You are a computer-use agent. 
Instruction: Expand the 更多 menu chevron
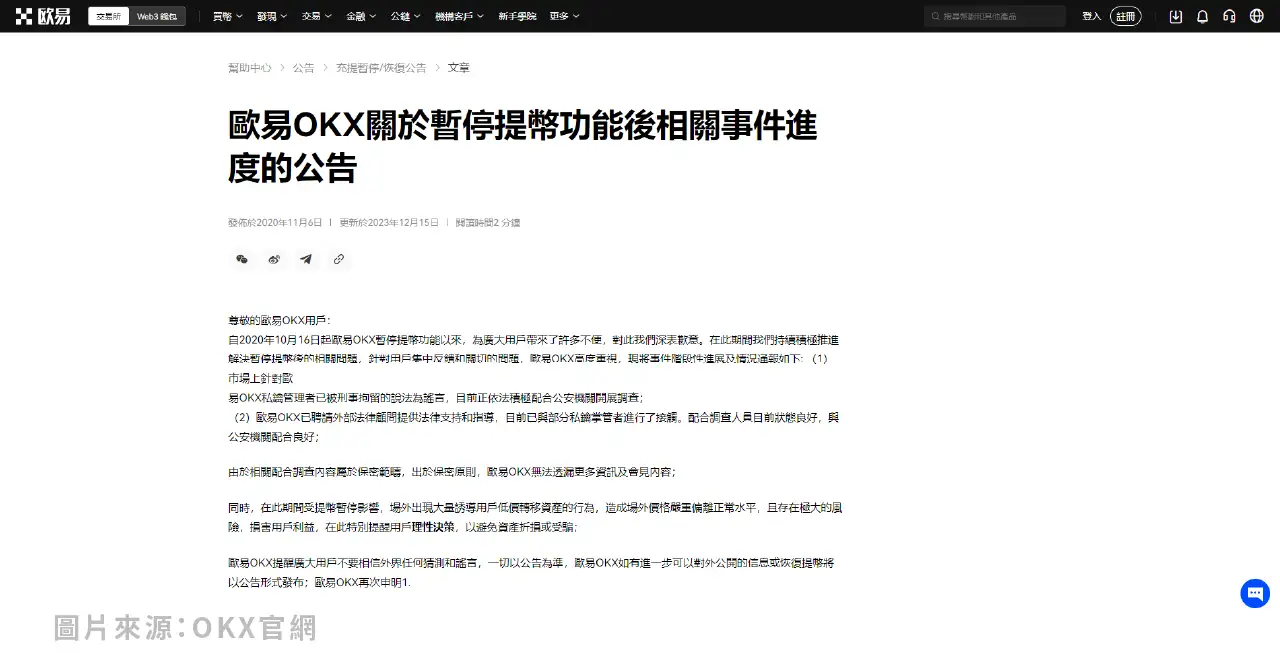click(x=564, y=16)
